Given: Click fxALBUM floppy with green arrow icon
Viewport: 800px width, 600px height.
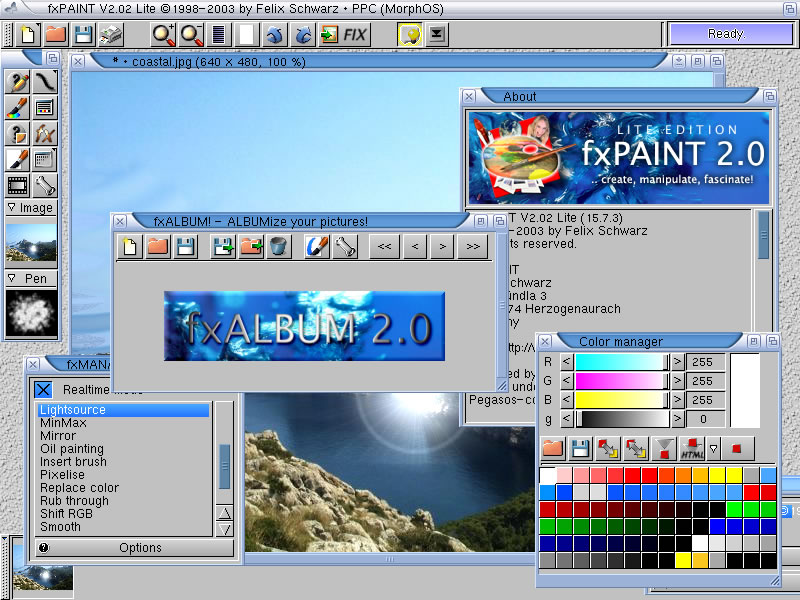Looking at the screenshot, I should pos(223,247).
